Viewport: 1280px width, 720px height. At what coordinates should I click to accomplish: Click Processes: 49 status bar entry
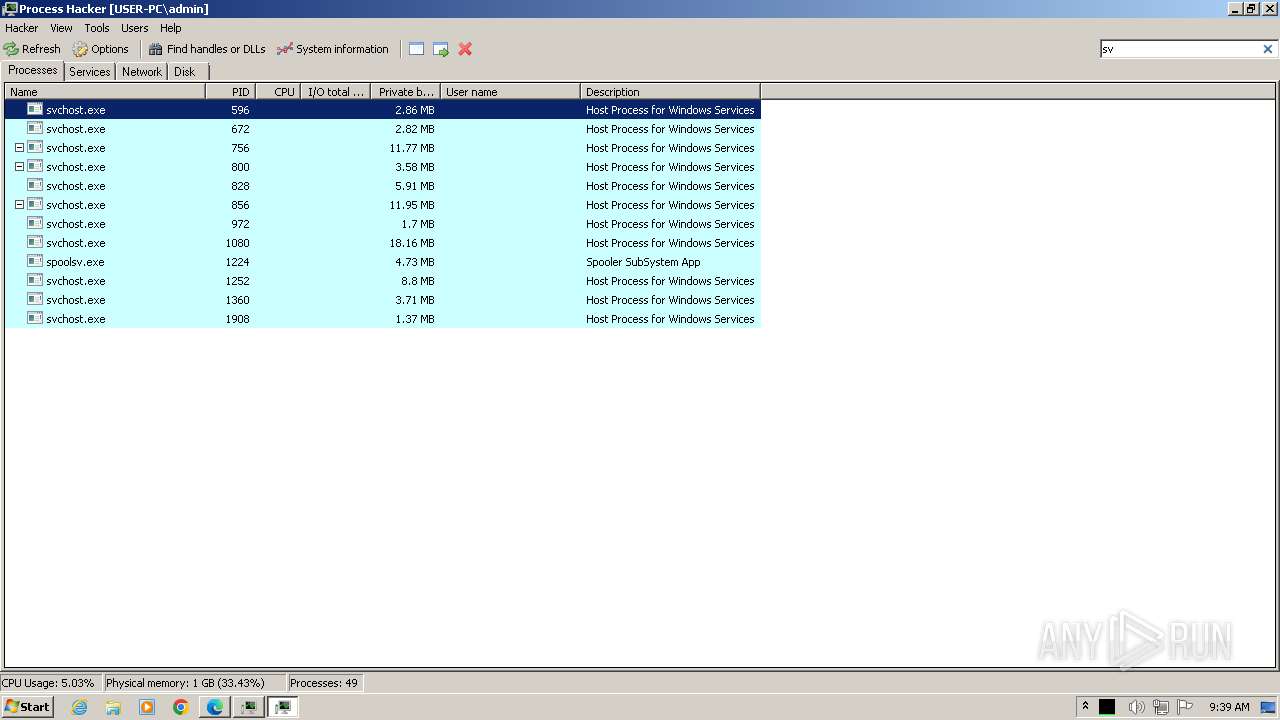tap(324, 683)
